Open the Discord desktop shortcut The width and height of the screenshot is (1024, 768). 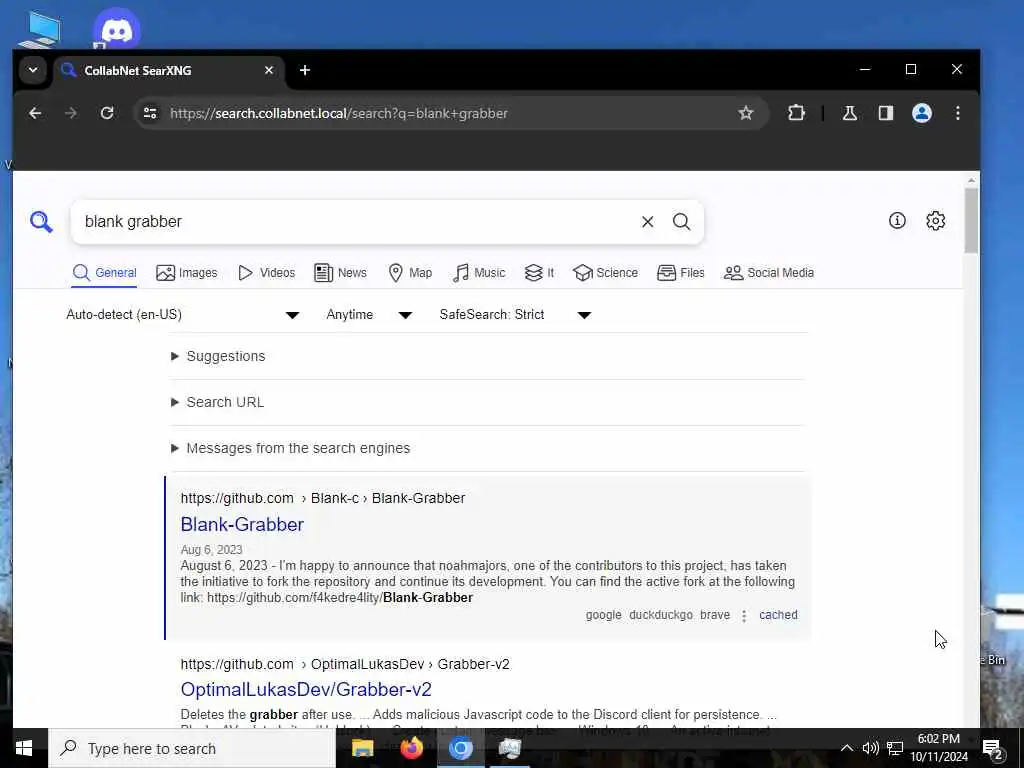116,29
